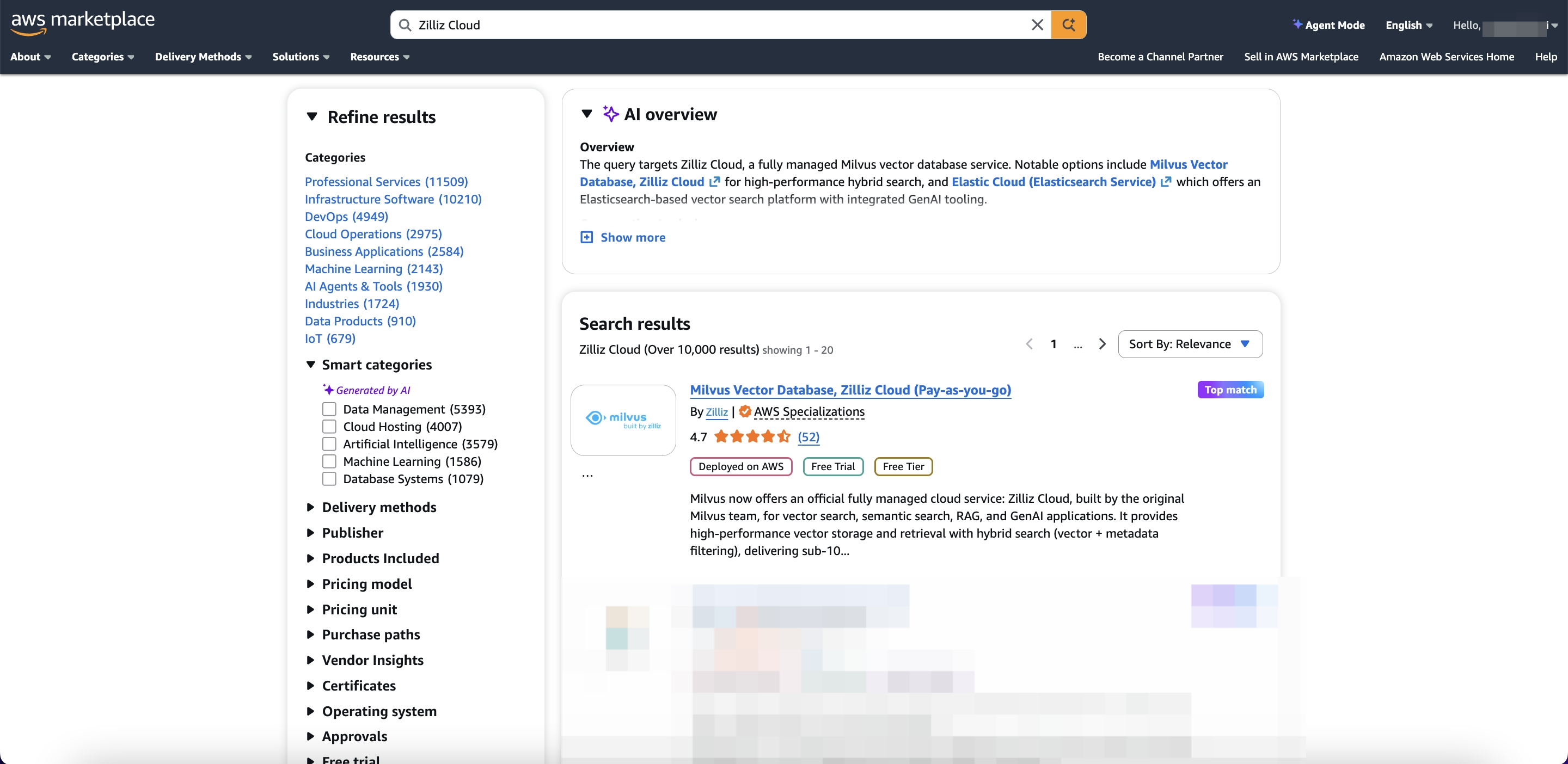Viewport: 1568px width, 764px height.
Task: Collapse the AI overview section
Action: click(587, 114)
